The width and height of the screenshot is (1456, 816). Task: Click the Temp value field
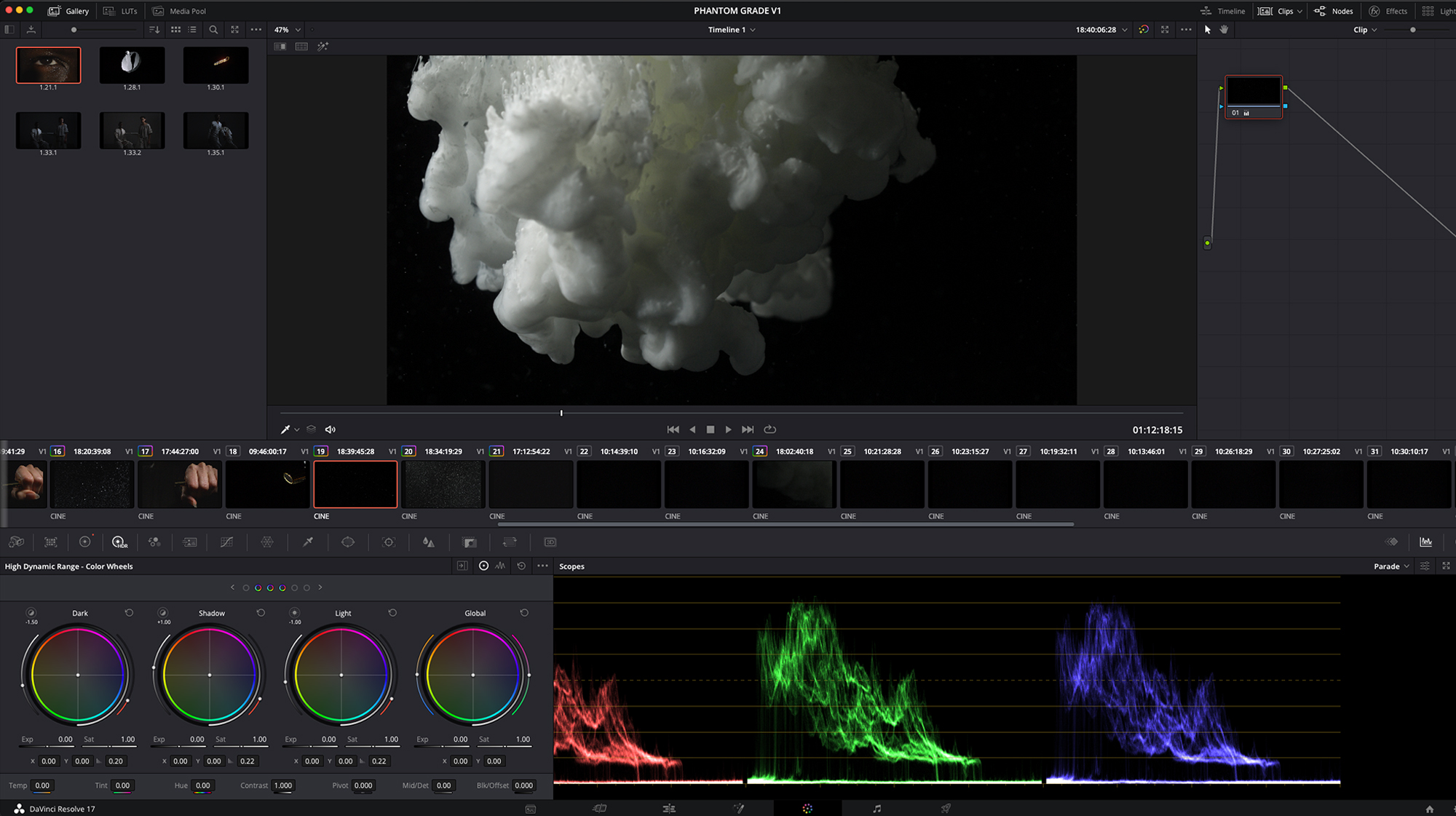[43, 785]
